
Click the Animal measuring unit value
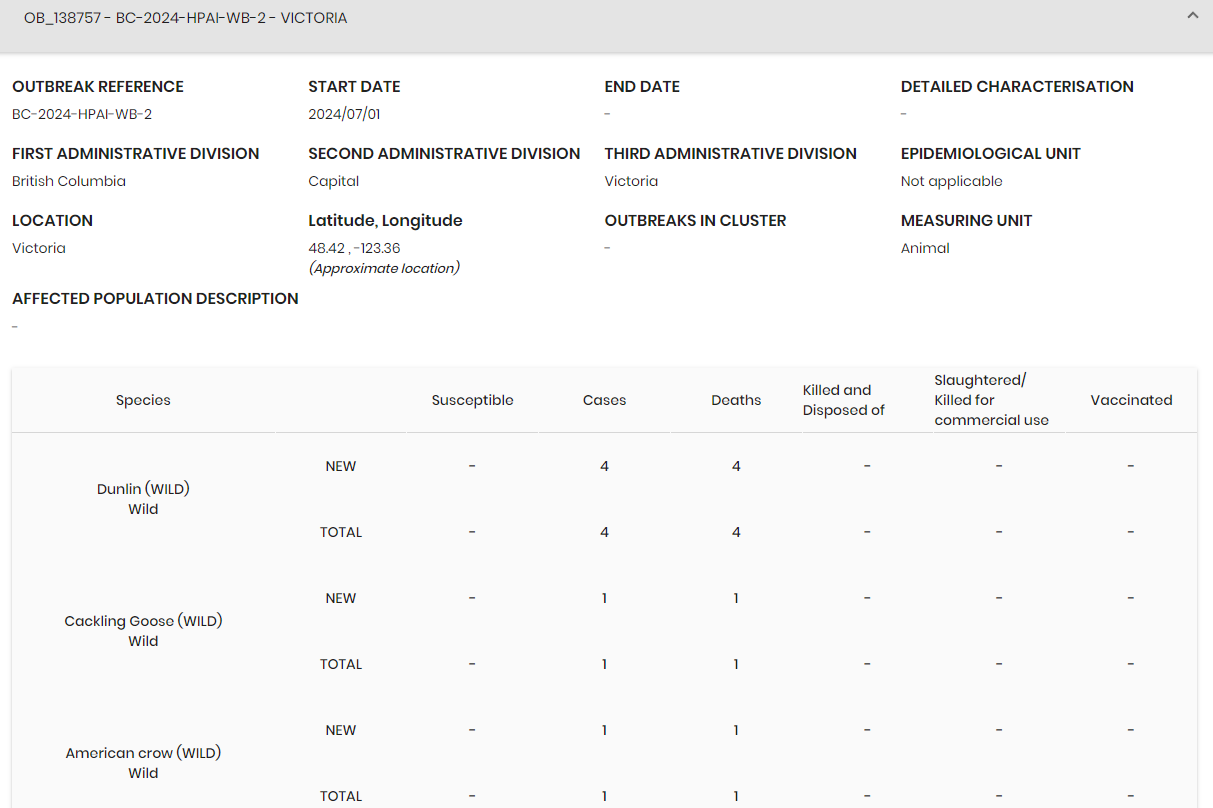point(925,248)
